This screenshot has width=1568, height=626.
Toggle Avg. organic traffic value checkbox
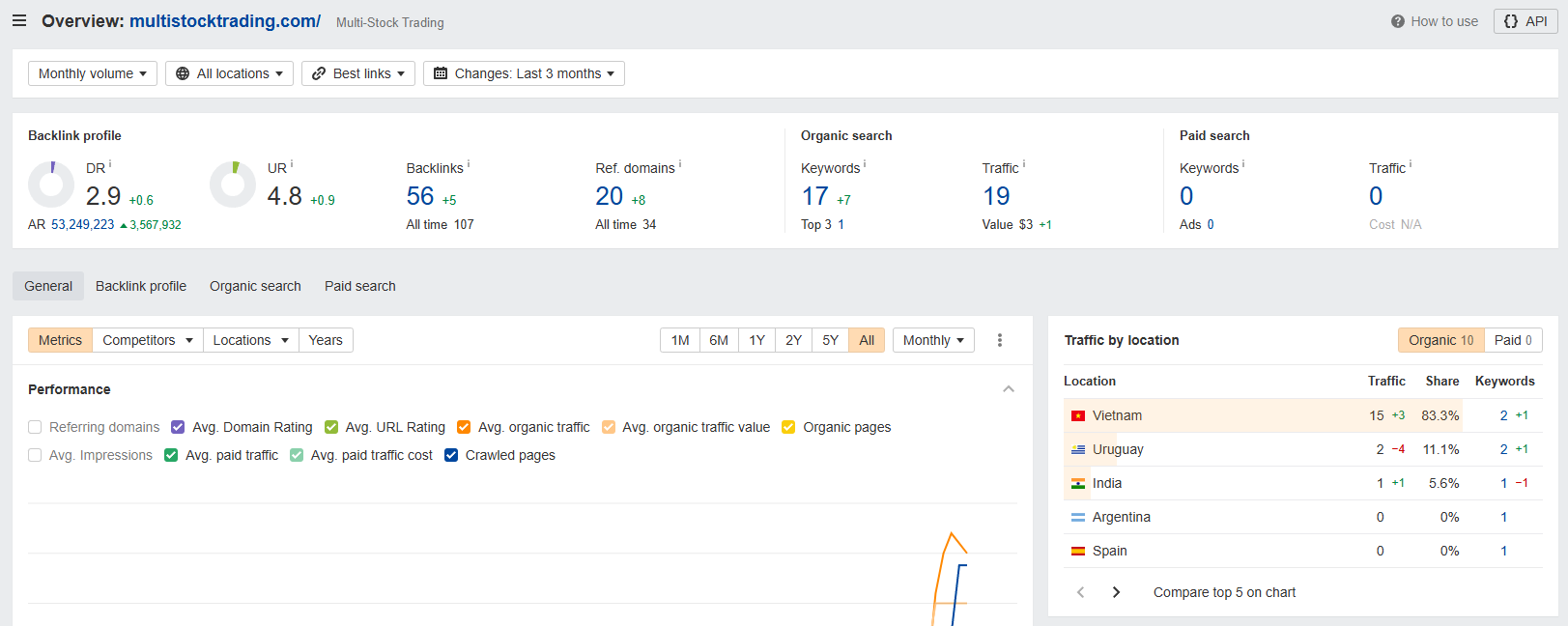coord(609,427)
